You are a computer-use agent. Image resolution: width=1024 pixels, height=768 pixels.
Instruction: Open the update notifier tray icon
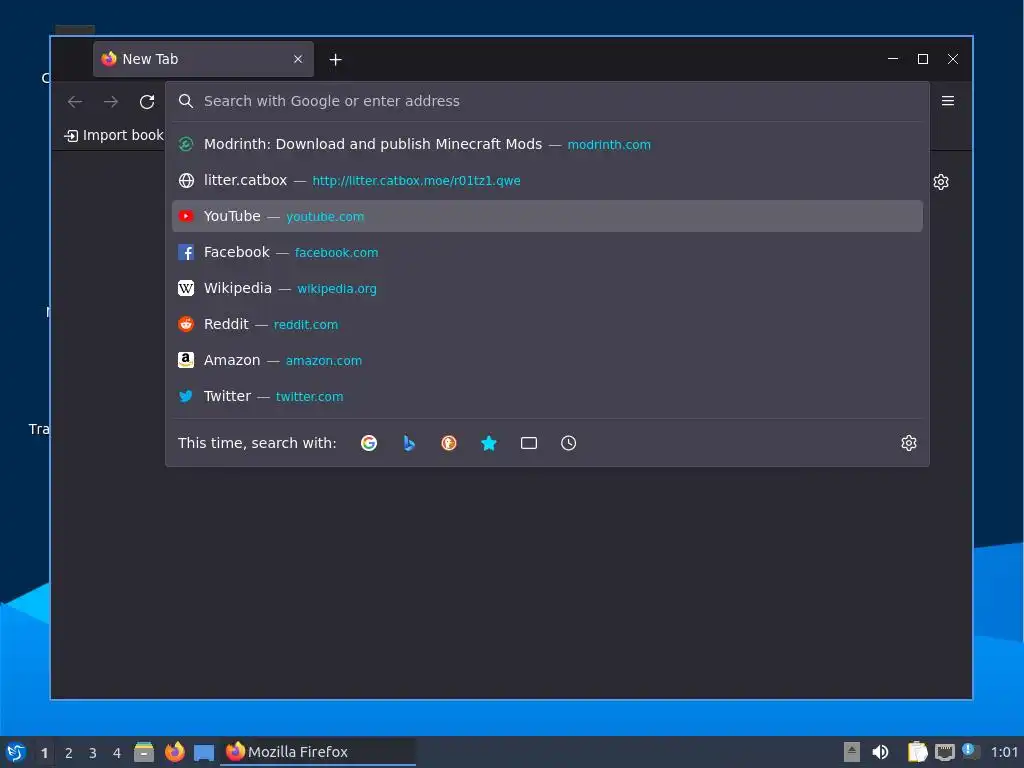click(970, 752)
